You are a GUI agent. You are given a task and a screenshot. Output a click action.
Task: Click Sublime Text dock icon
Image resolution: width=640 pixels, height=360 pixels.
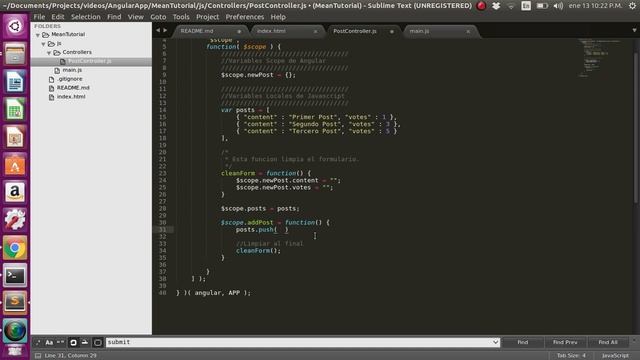point(15,303)
